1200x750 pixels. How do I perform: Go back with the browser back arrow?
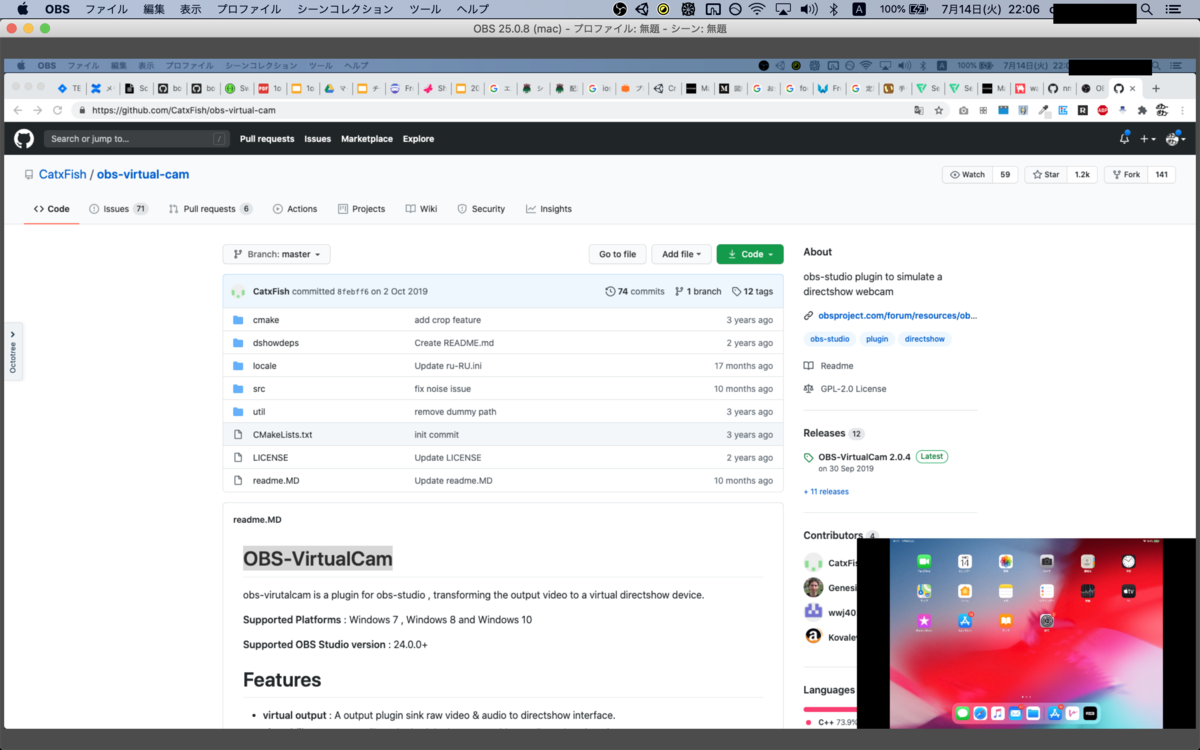click(17, 110)
